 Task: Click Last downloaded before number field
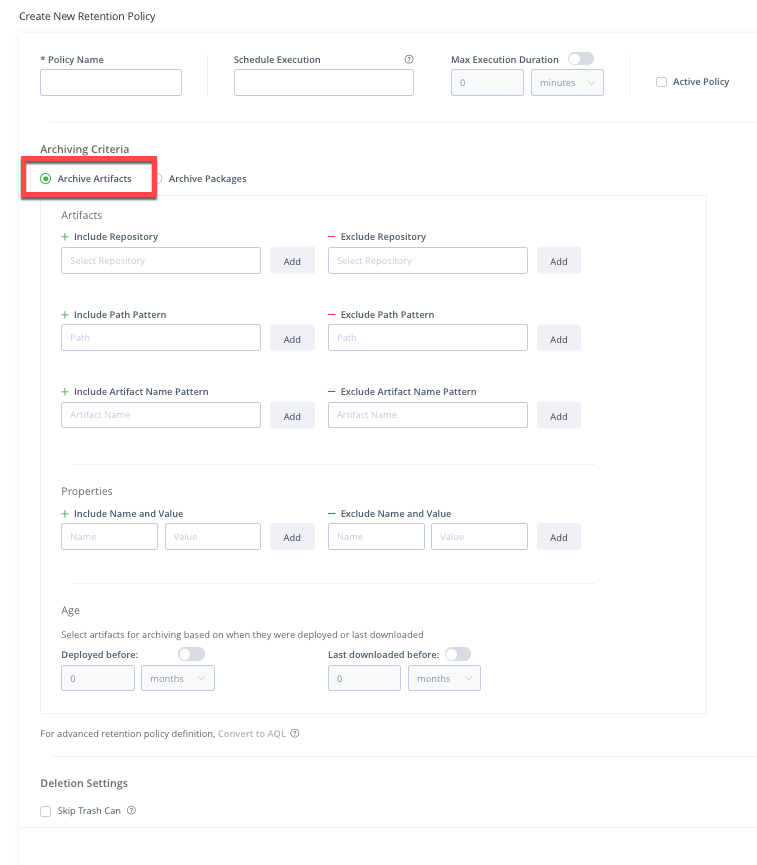364,678
